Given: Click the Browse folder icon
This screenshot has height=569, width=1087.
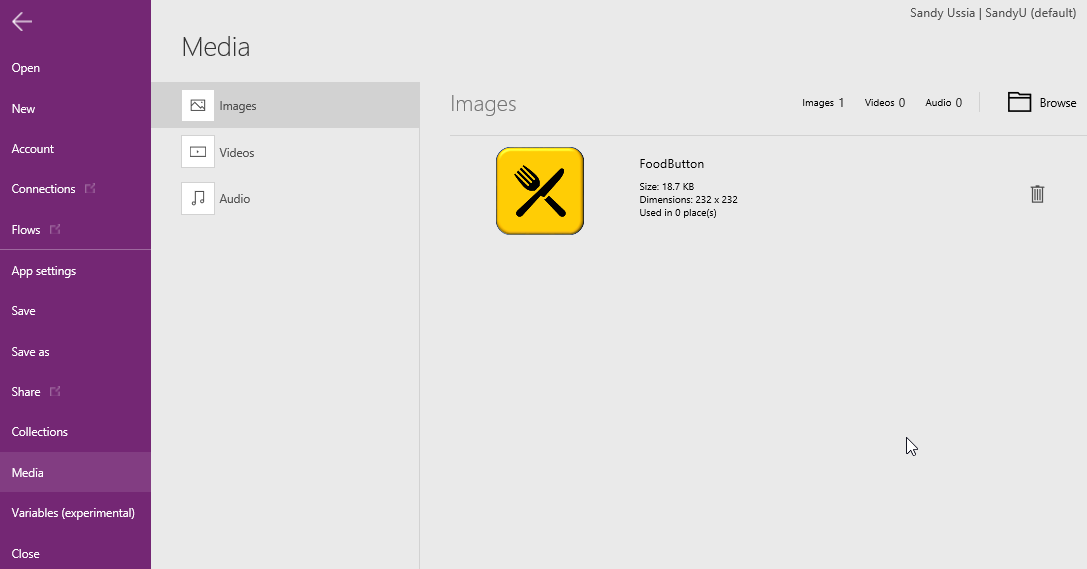Looking at the screenshot, I should click(1019, 102).
